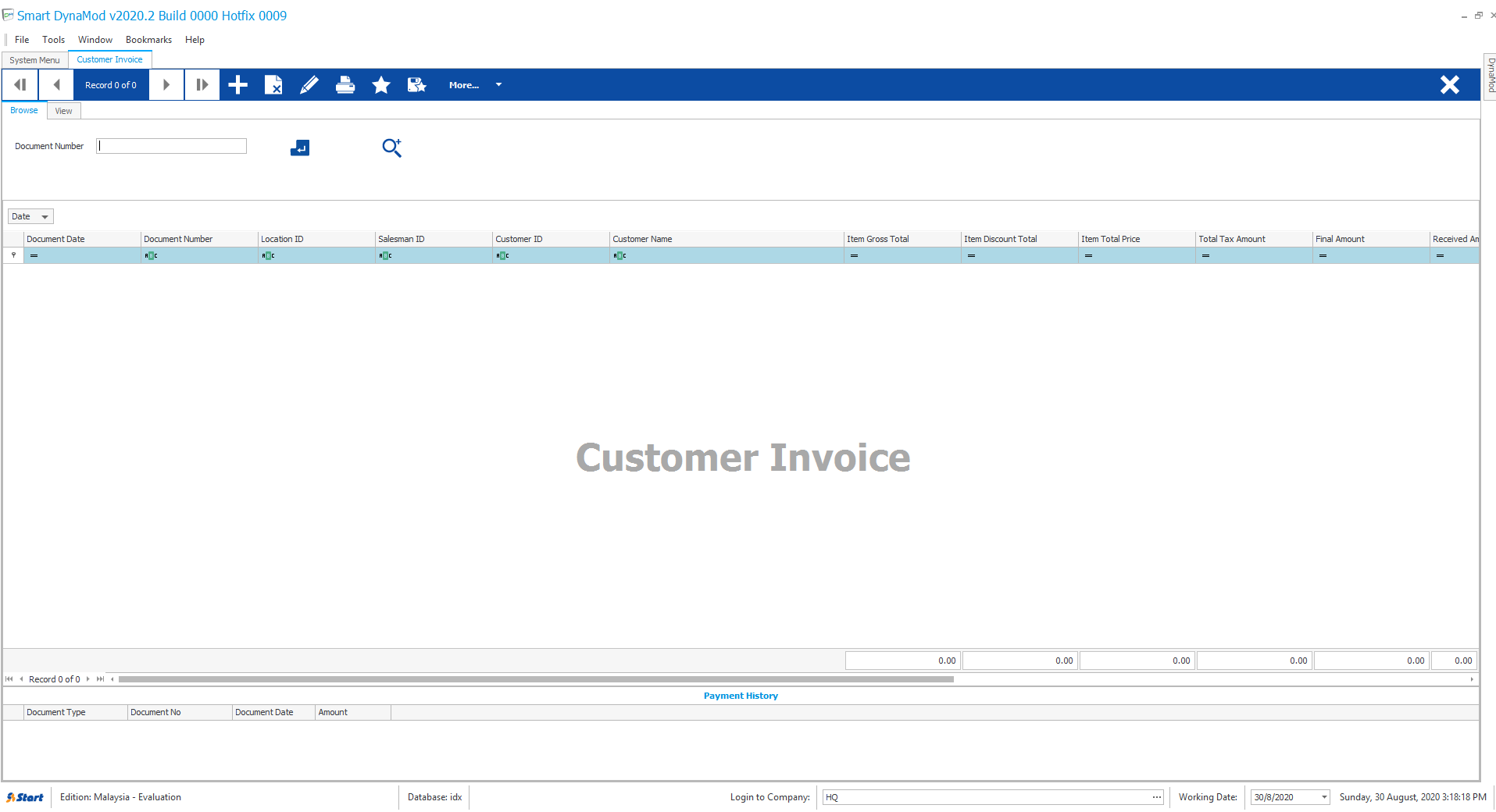Click the grid navigator last record button
This screenshot has height=812, width=1496.
[100, 679]
